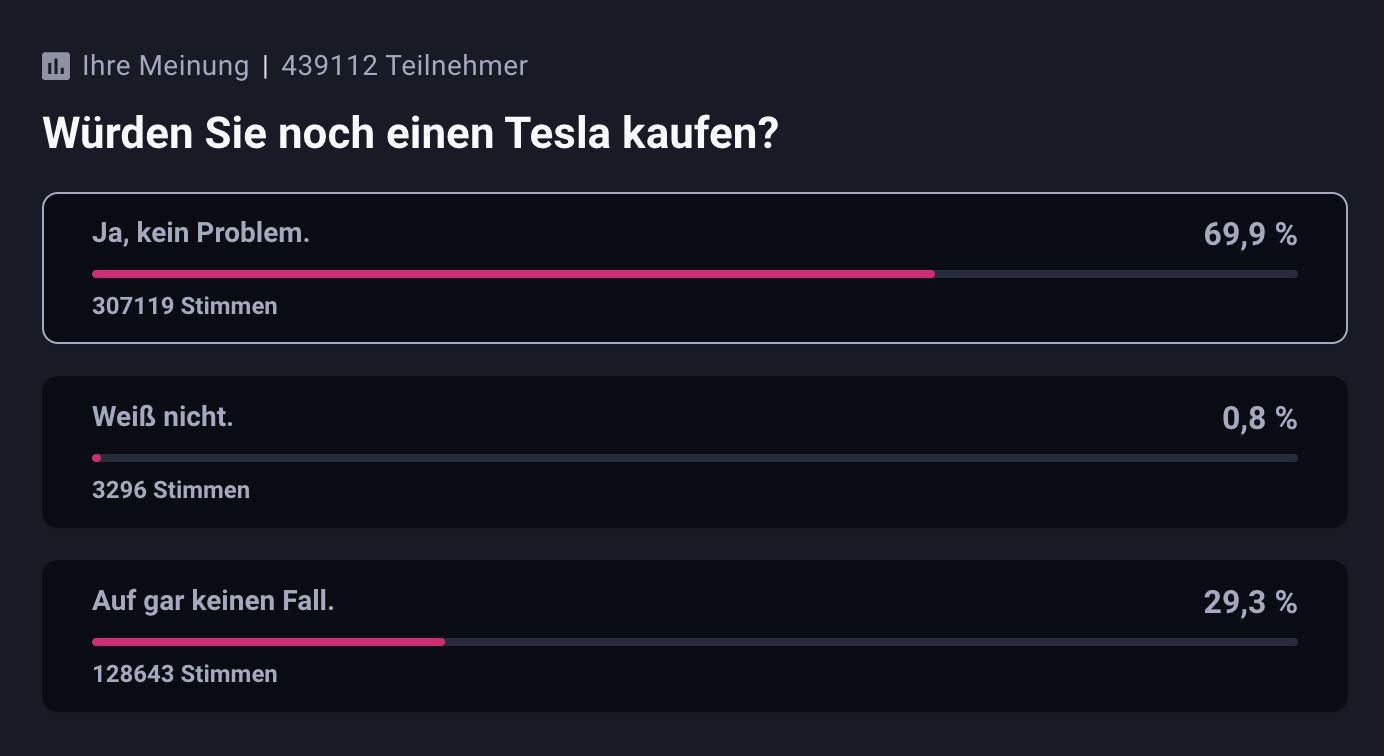Click the poll chart icon beside Ihre Meinung
The image size is (1384, 756).
click(56, 66)
